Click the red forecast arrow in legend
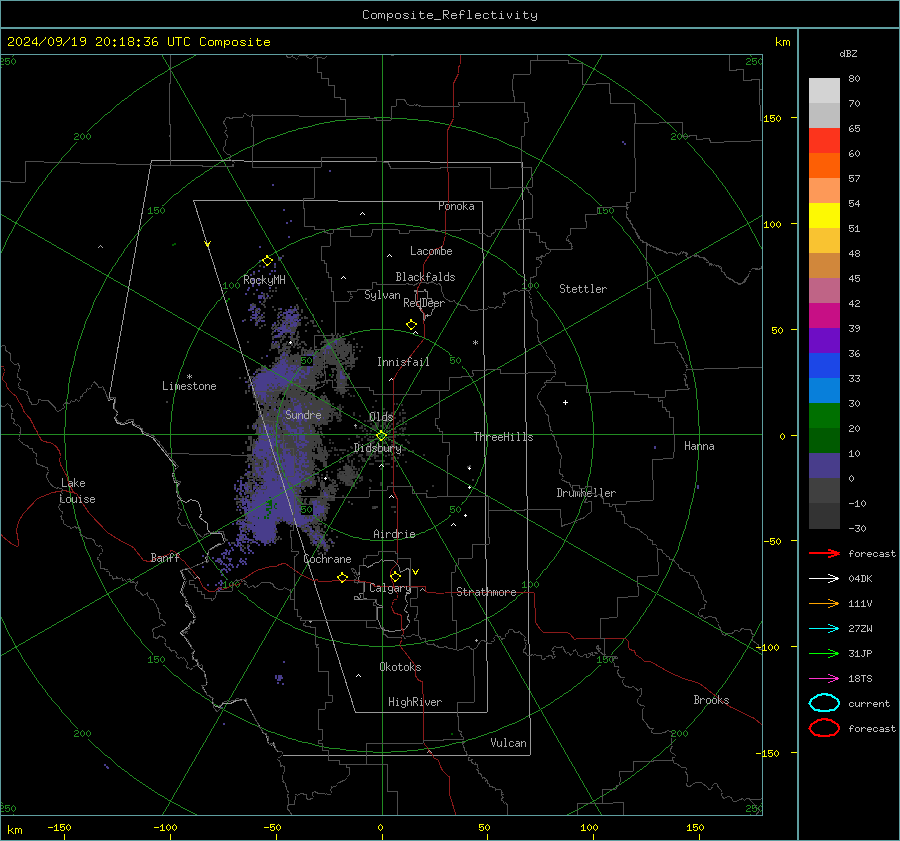900x841 pixels. tap(824, 553)
